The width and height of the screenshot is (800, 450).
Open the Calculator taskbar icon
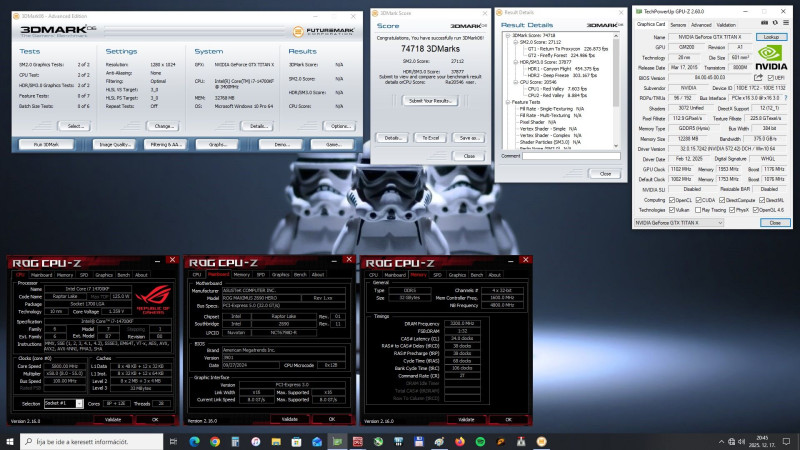235,441
